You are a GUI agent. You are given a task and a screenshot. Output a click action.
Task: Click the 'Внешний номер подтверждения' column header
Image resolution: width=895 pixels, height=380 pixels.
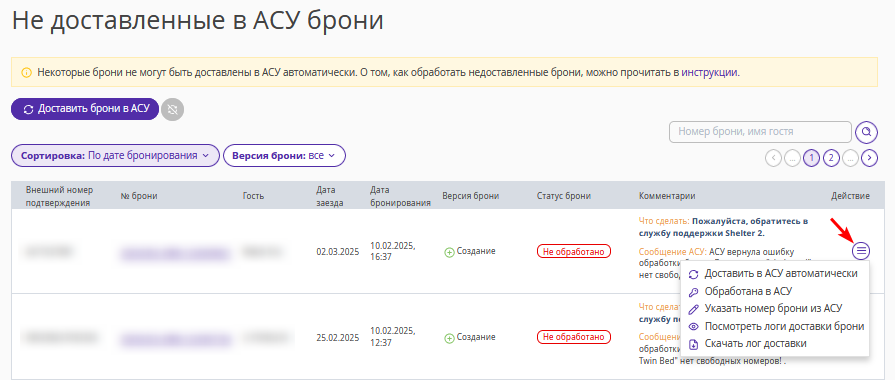point(59,196)
